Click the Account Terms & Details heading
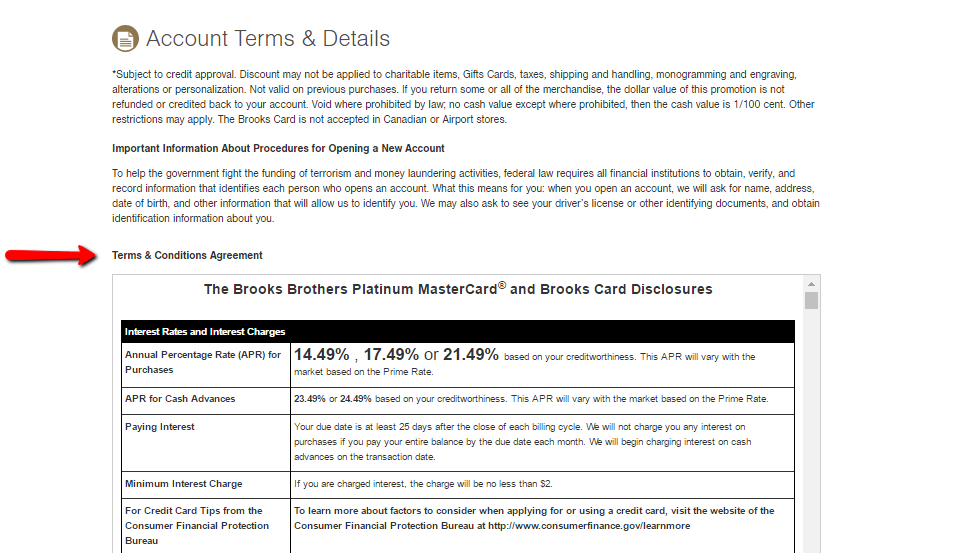 pyautogui.click(x=268, y=39)
